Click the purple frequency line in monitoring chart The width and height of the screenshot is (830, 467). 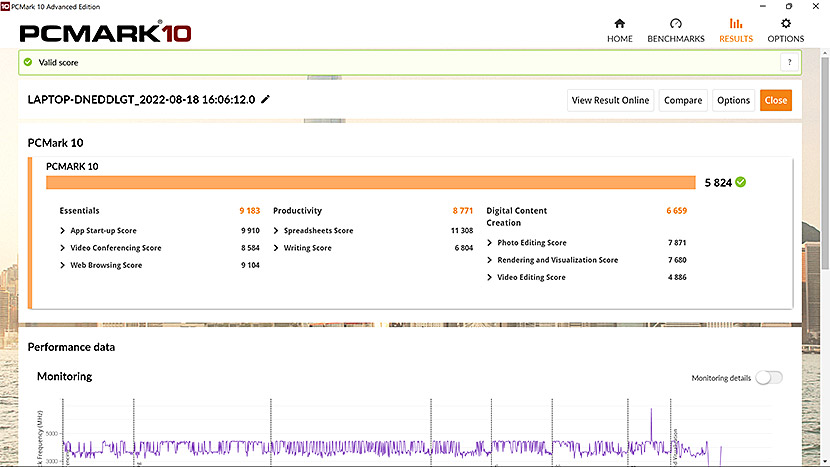300,446
